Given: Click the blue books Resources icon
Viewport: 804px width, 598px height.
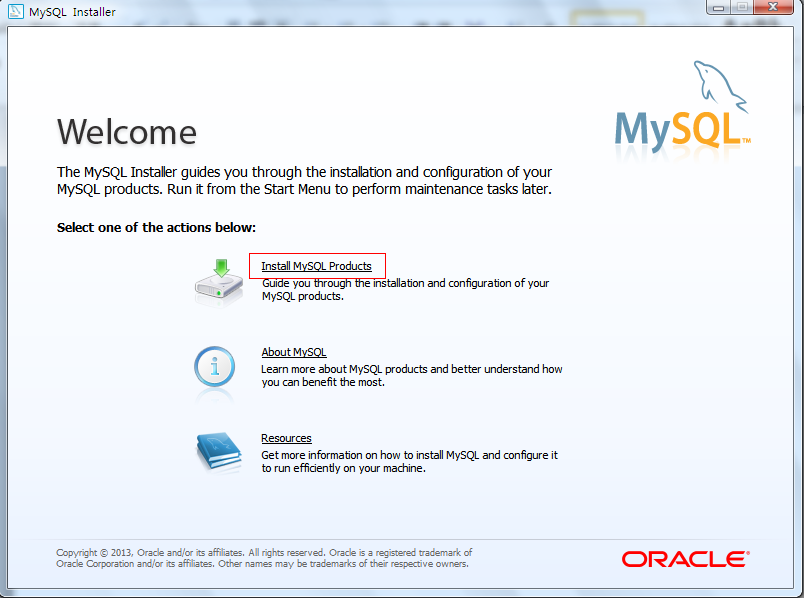Looking at the screenshot, I should coord(217,452).
